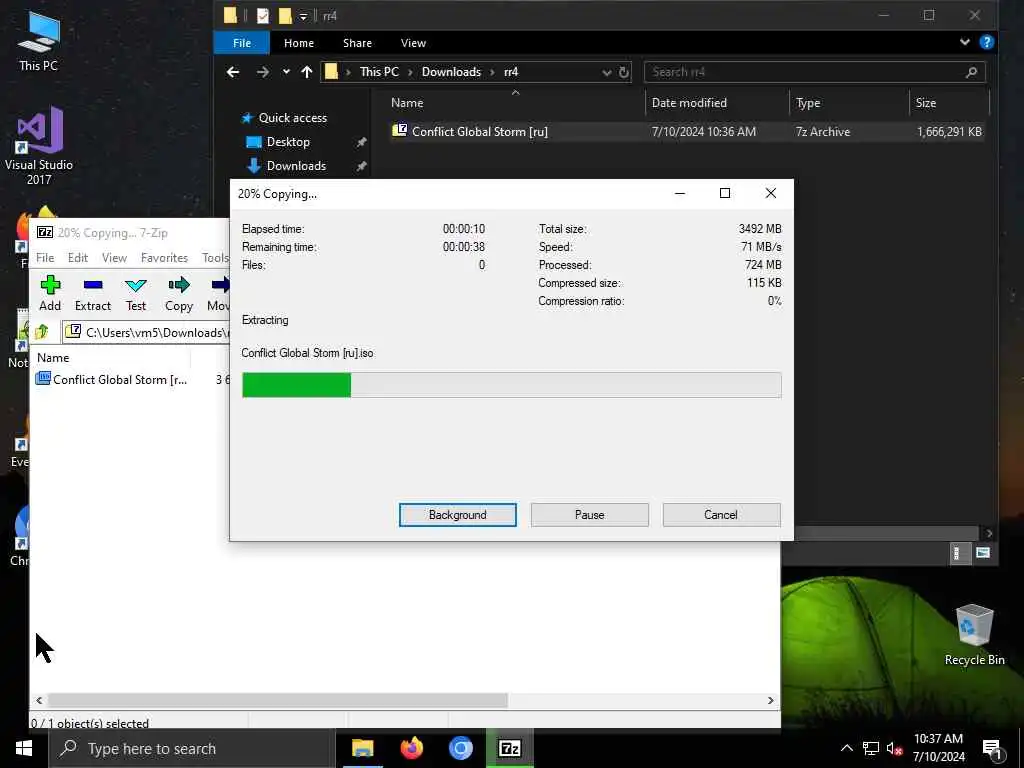Open the Share ribbon tab in Explorer
1024x768 pixels.
(357, 42)
